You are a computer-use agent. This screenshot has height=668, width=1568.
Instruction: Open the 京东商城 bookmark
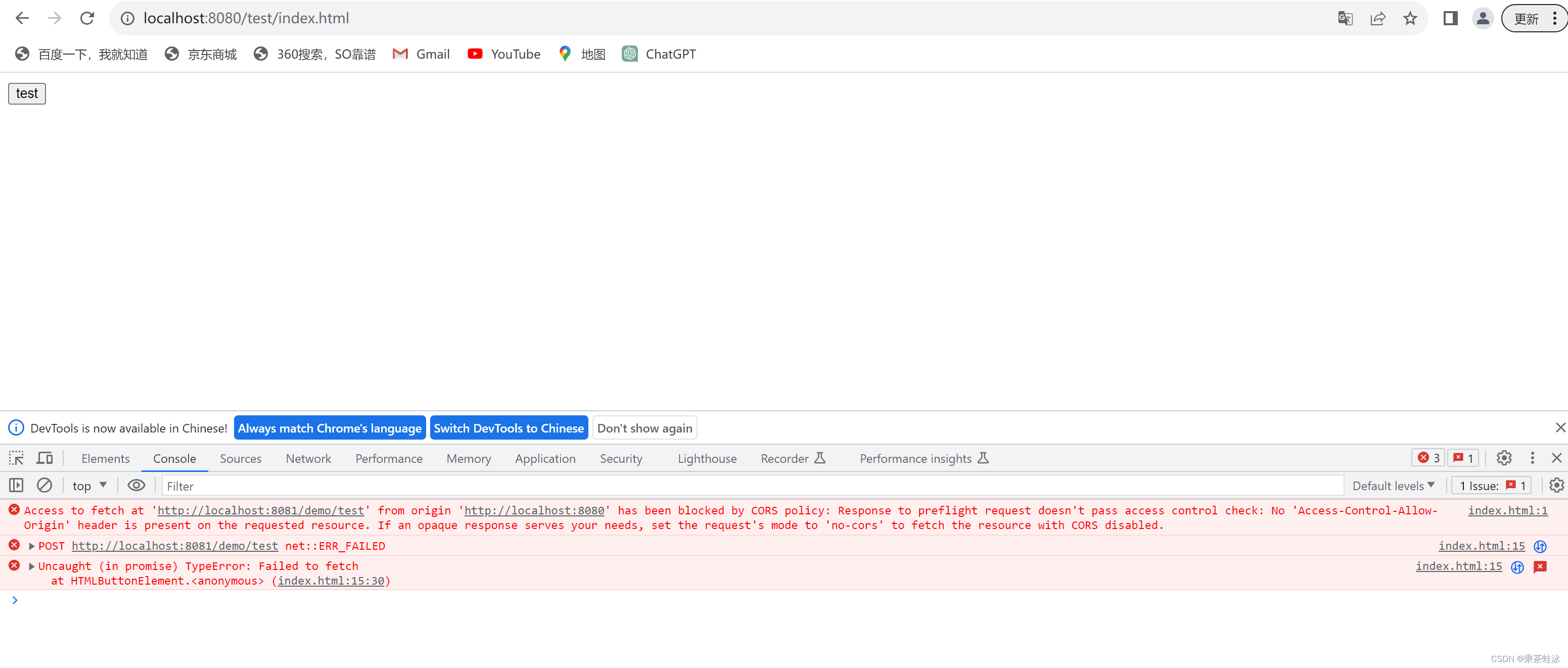point(201,54)
